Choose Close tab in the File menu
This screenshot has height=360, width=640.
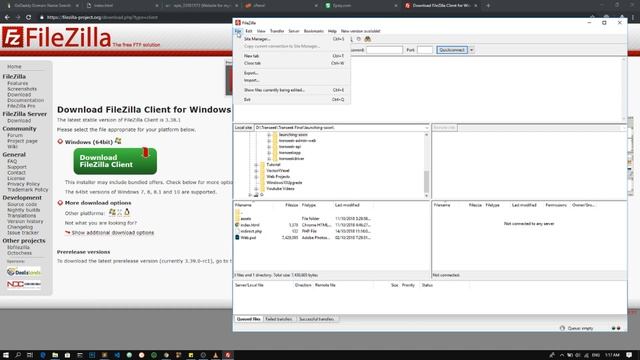tap(291, 63)
